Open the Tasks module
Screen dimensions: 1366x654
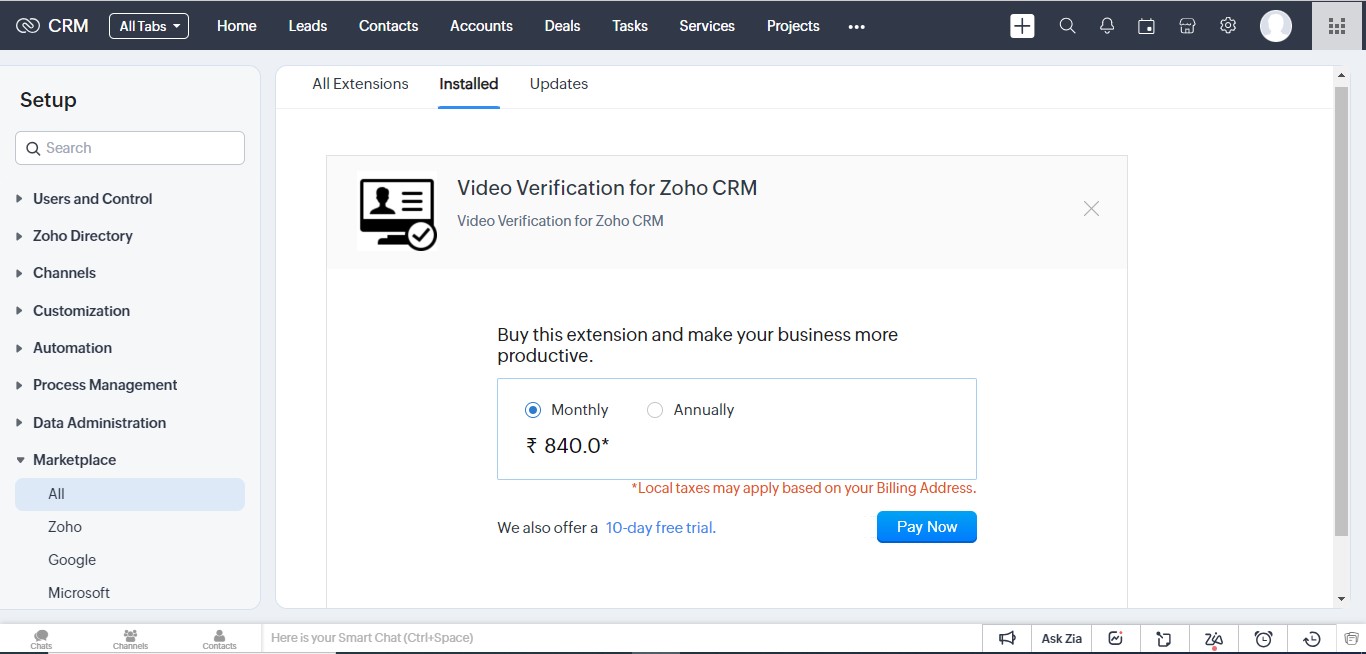(630, 26)
